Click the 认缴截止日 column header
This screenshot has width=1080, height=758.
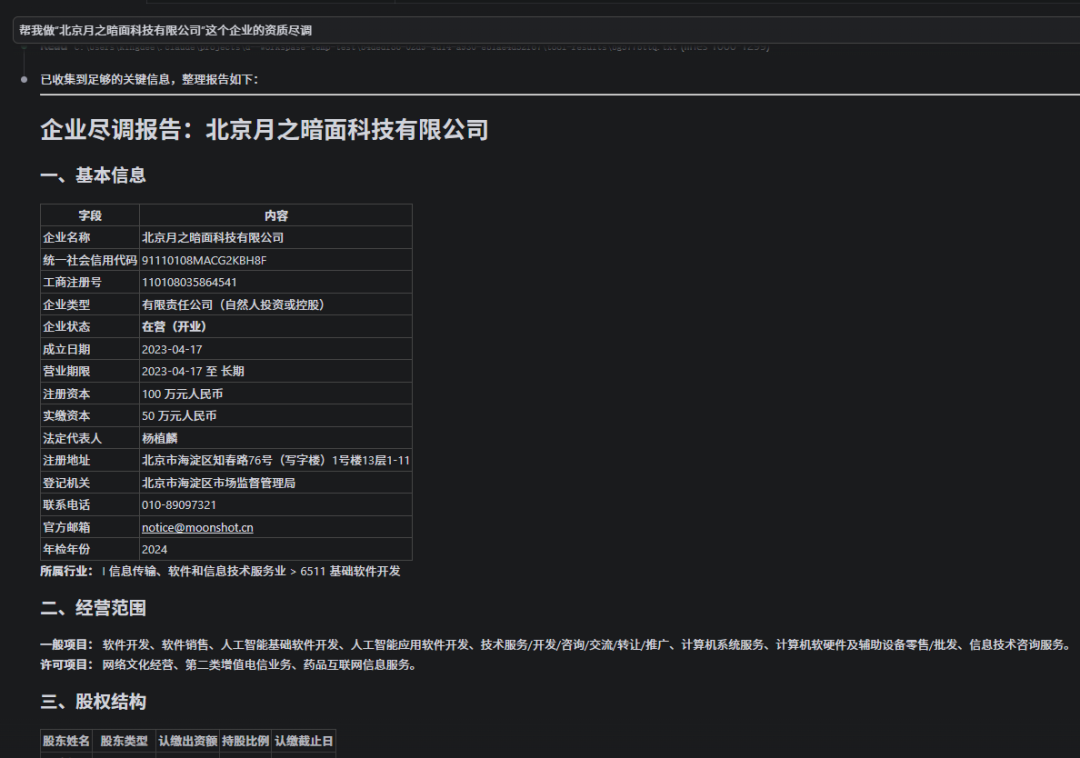[303, 741]
